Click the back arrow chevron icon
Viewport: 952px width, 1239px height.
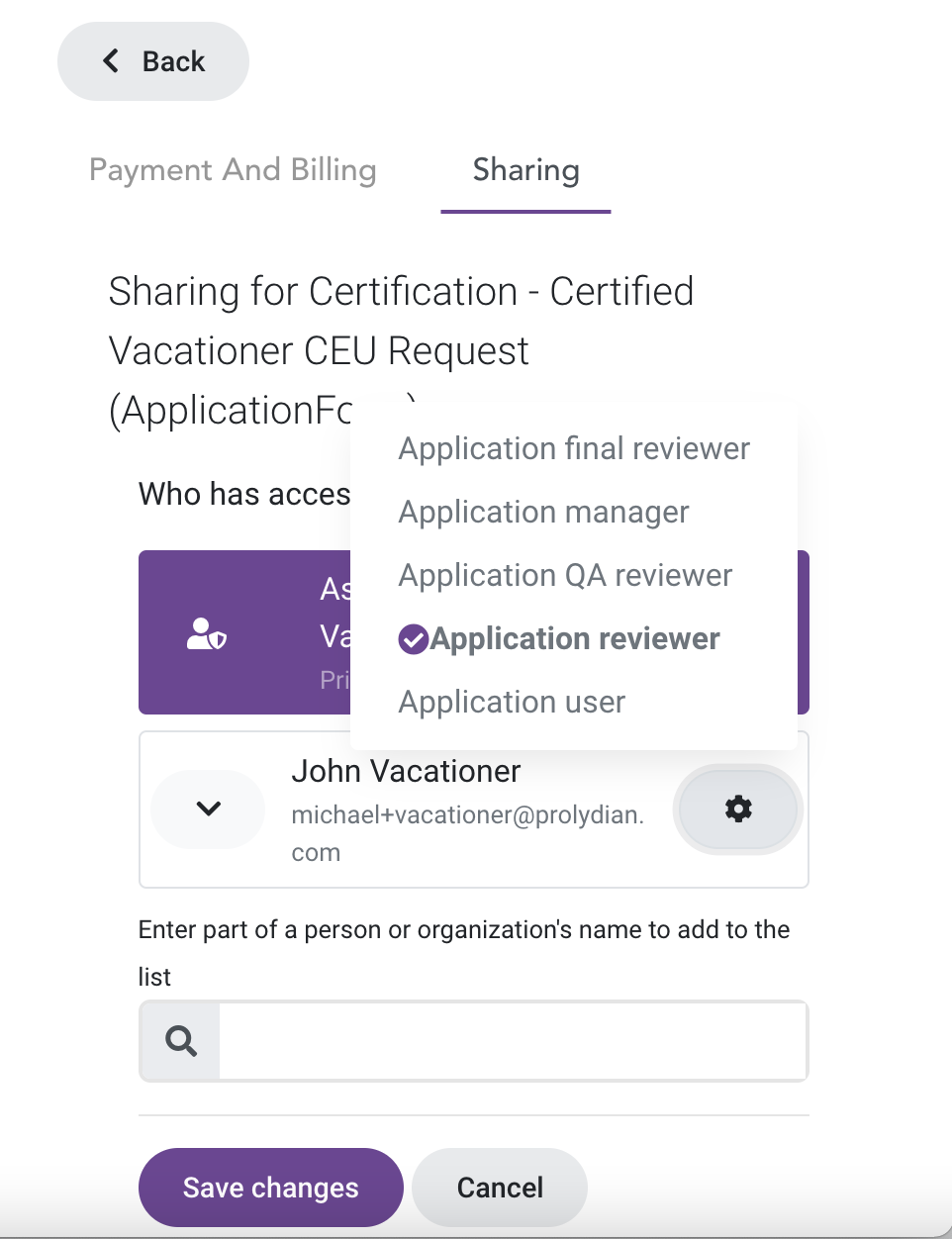click(111, 61)
